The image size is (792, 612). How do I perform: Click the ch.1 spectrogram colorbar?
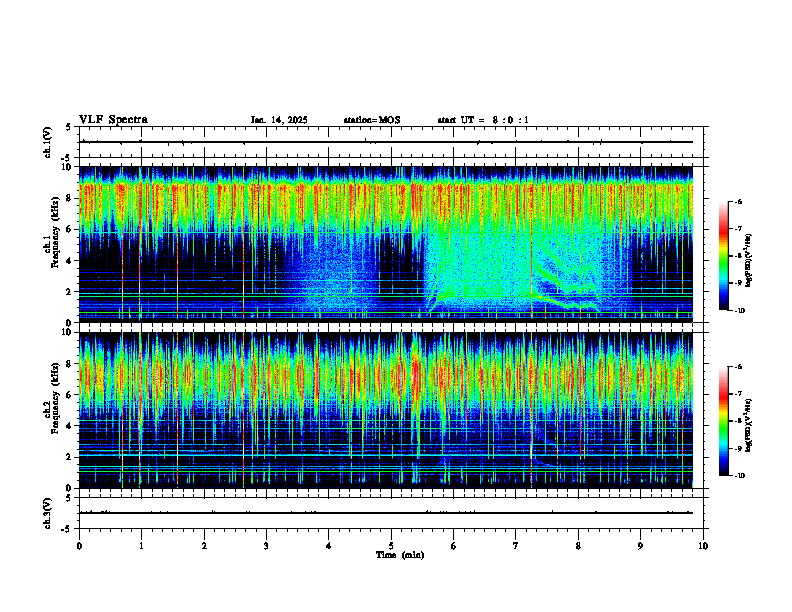pyautogui.click(x=724, y=256)
